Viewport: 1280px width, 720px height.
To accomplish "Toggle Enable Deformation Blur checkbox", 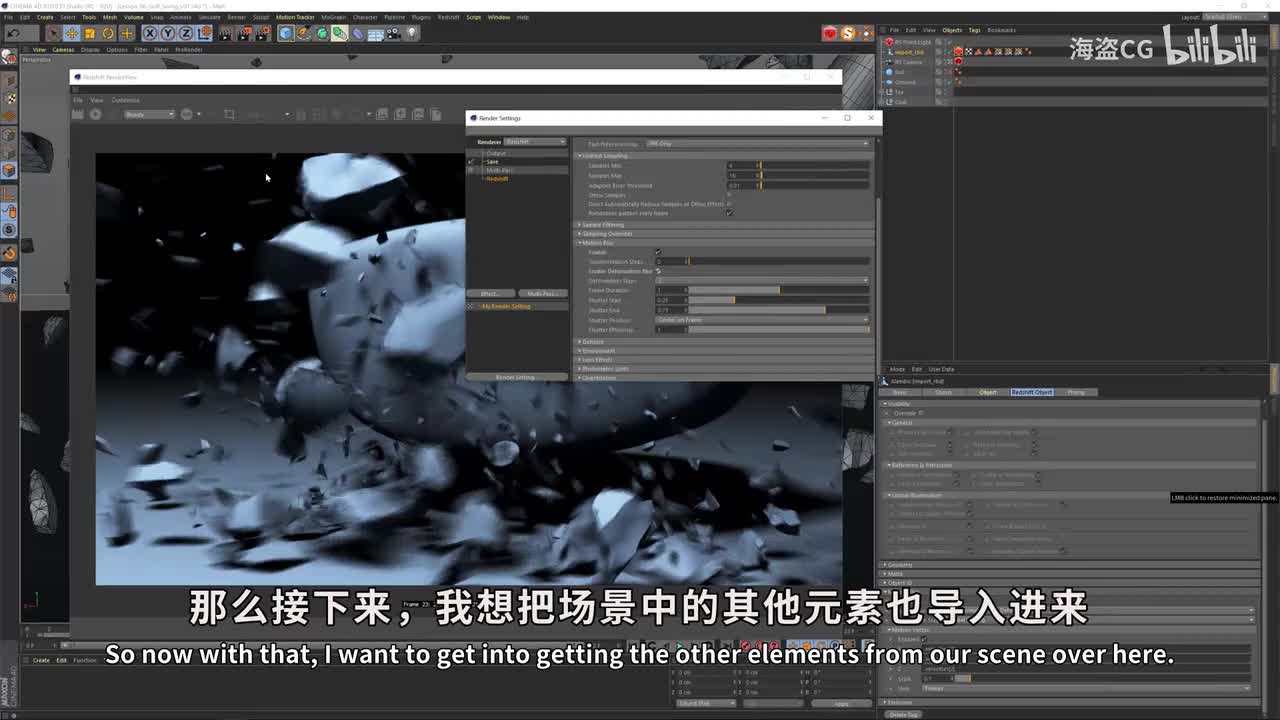I will (658, 271).
